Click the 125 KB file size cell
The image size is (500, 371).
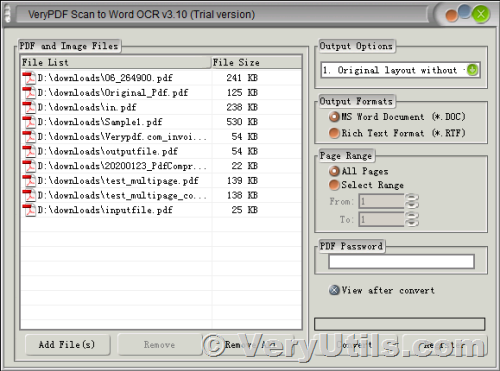242,93
